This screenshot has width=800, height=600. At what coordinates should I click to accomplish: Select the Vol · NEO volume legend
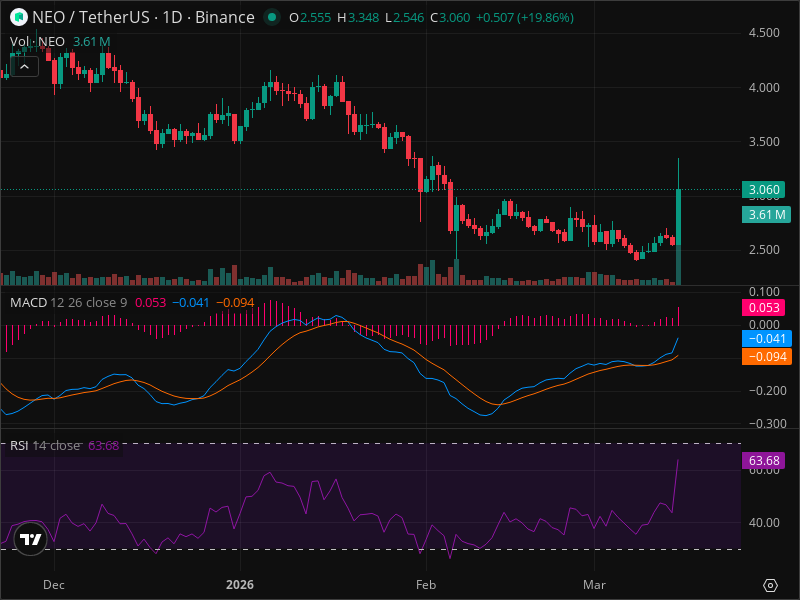coord(37,42)
